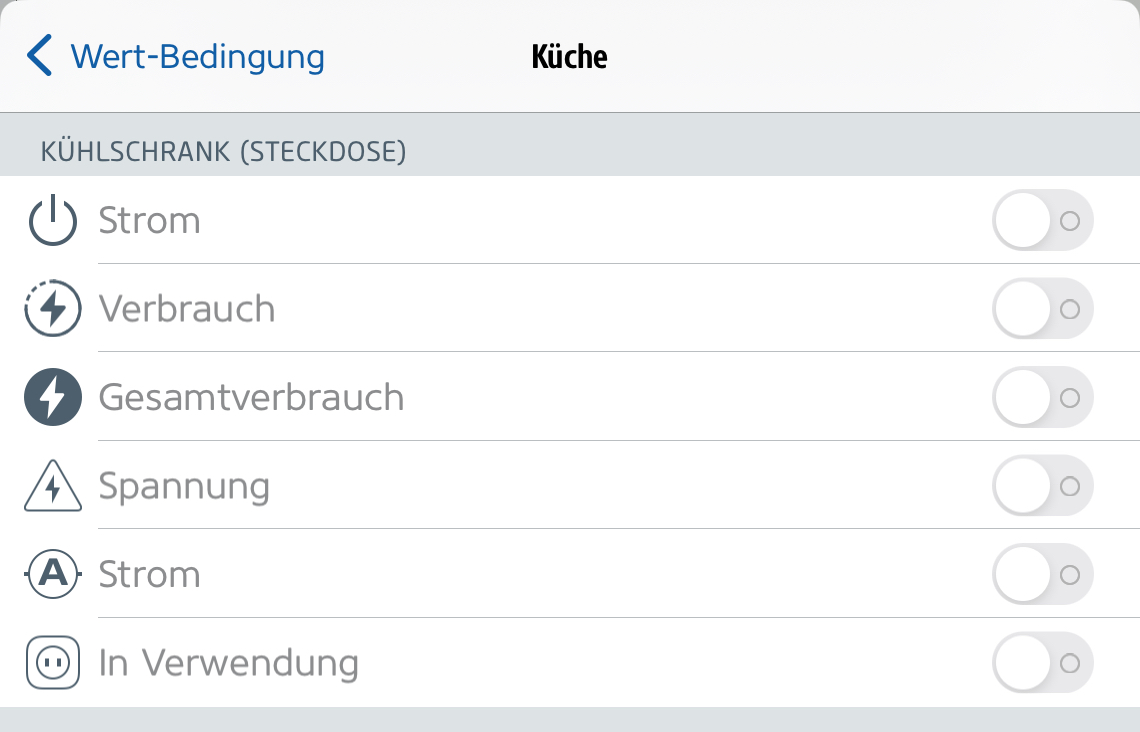
Task: Enable the first Strom power toggle
Action: pyautogui.click(x=1042, y=221)
